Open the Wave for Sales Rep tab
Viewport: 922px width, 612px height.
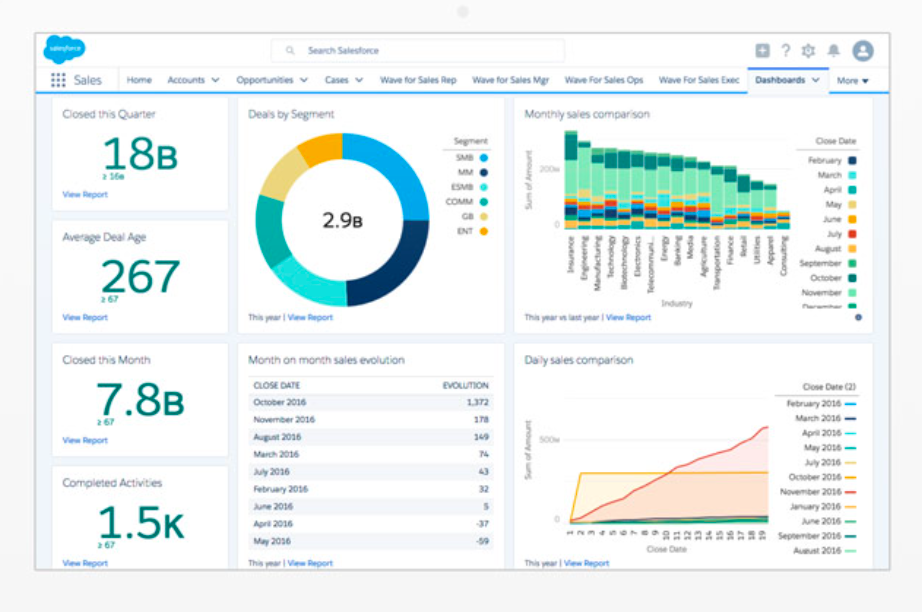418,80
